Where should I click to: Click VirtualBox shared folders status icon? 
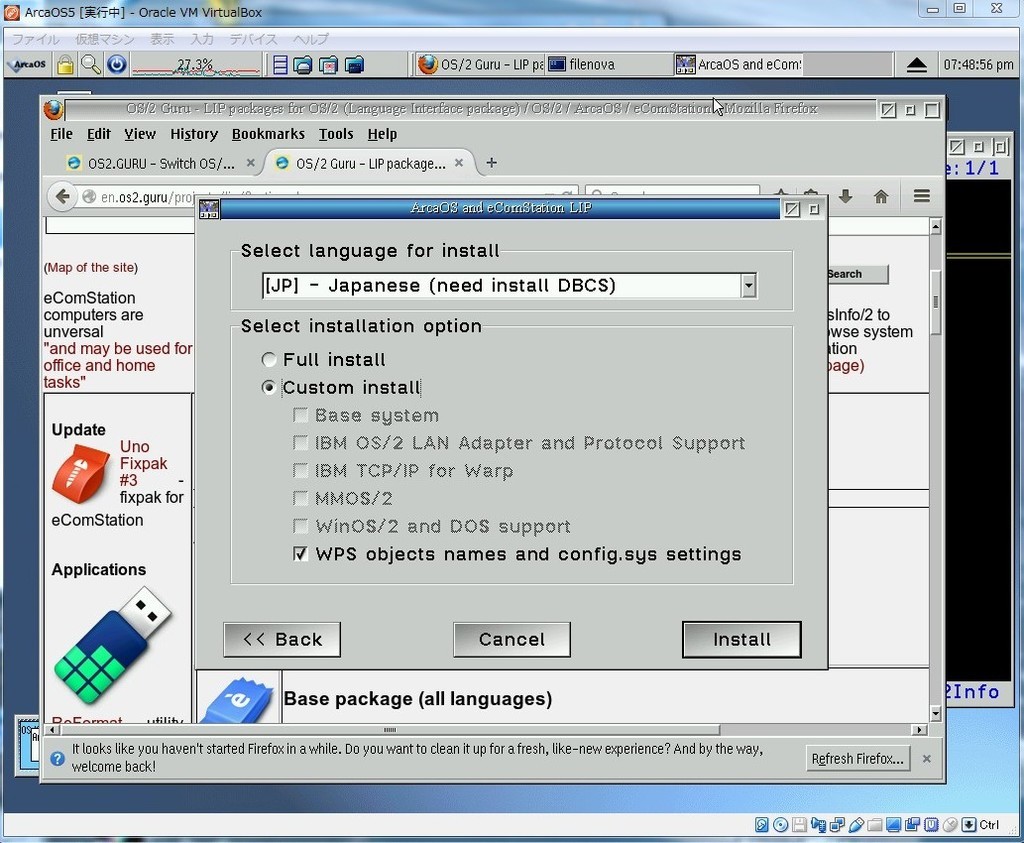coord(874,825)
